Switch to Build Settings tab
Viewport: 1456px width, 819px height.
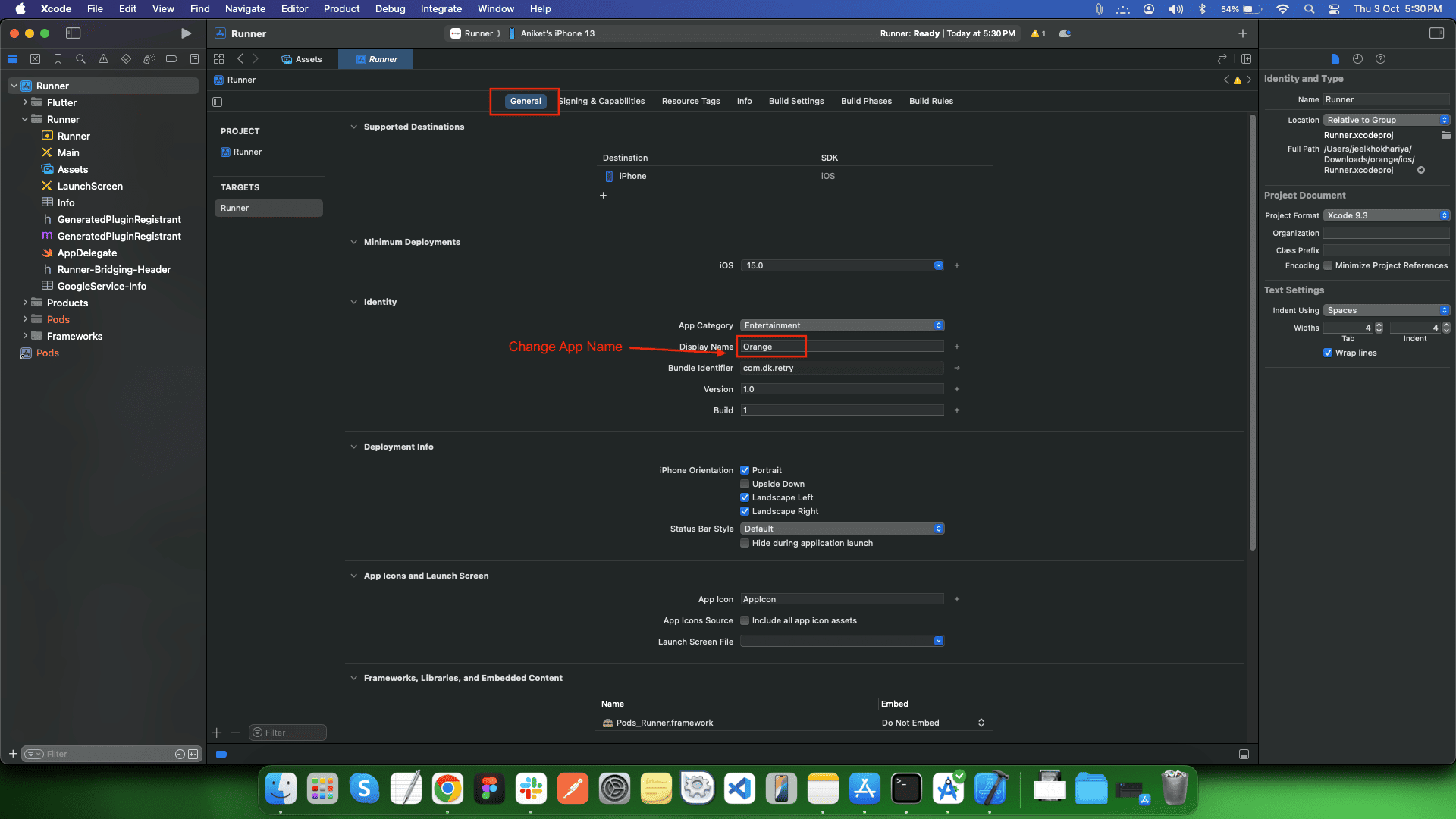tap(795, 101)
